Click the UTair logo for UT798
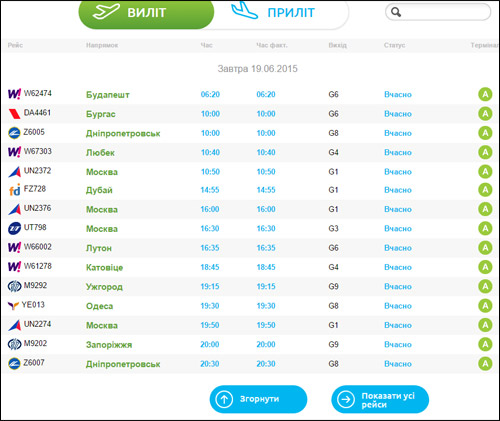Screen dimensions: 500x421 click(x=14, y=228)
